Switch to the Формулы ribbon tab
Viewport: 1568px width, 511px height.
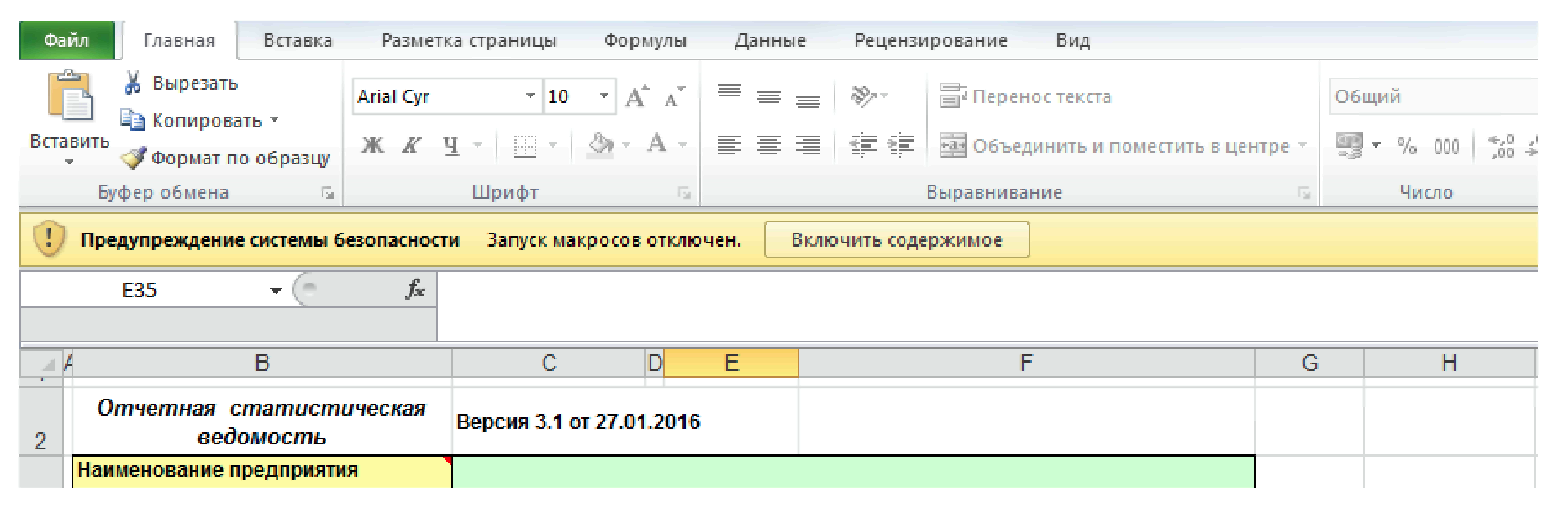tap(644, 40)
